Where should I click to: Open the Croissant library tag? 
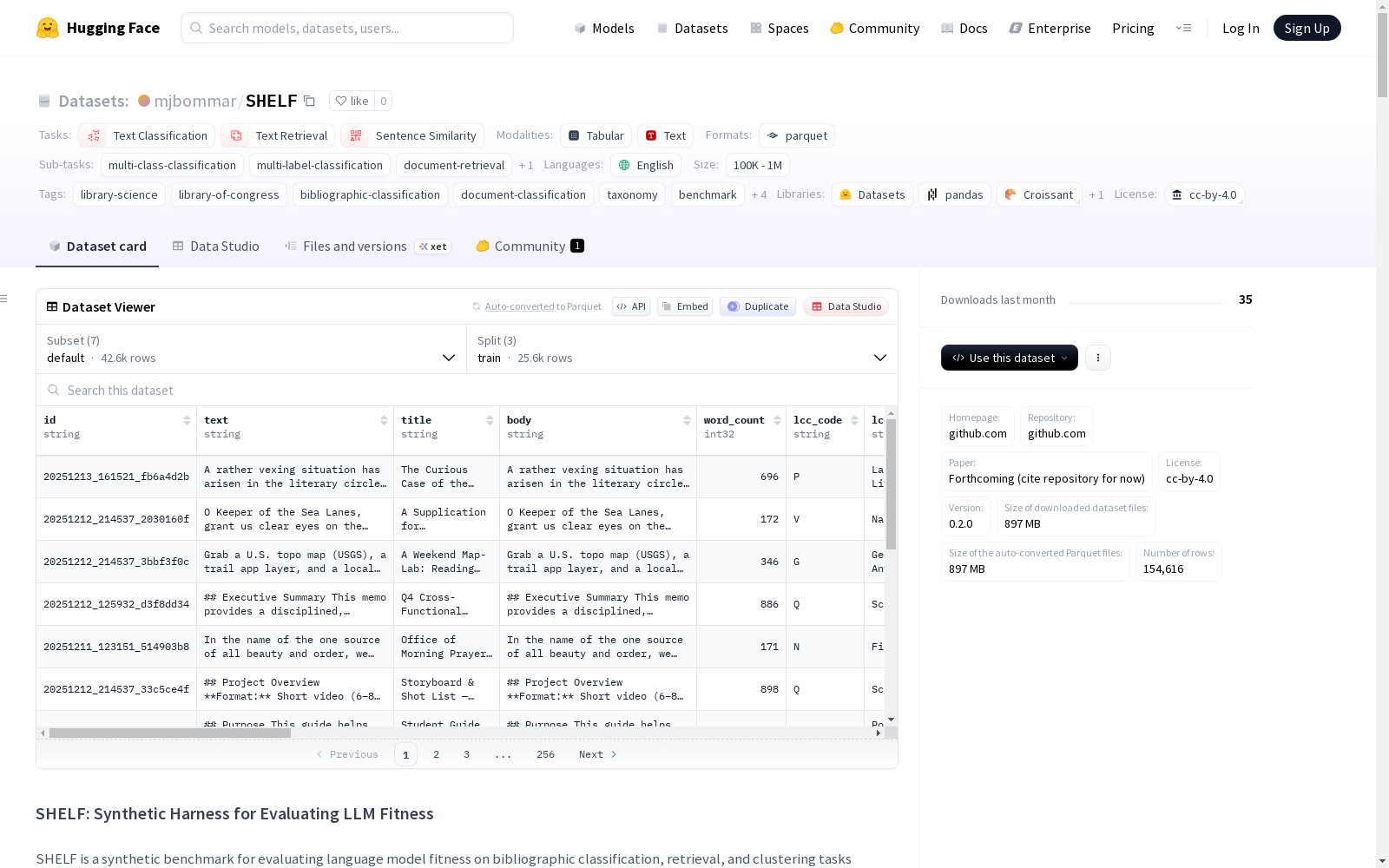[x=1039, y=194]
